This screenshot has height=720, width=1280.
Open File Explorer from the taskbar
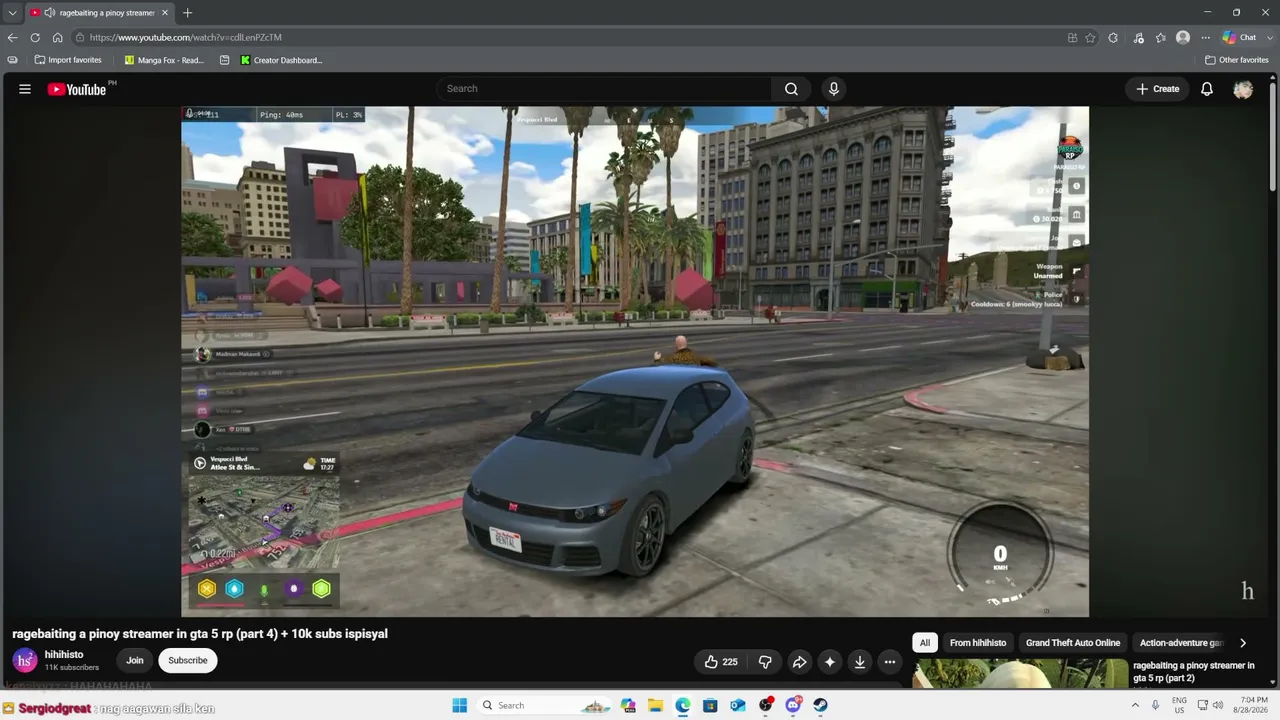click(x=655, y=705)
